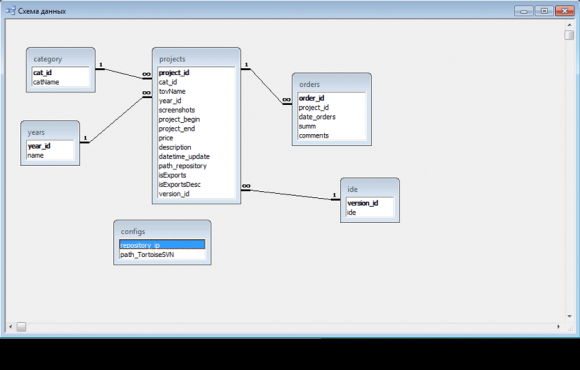580x370 pixels.
Task: Select version_id field in ide table
Action: pyautogui.click(x=370, y=203)
